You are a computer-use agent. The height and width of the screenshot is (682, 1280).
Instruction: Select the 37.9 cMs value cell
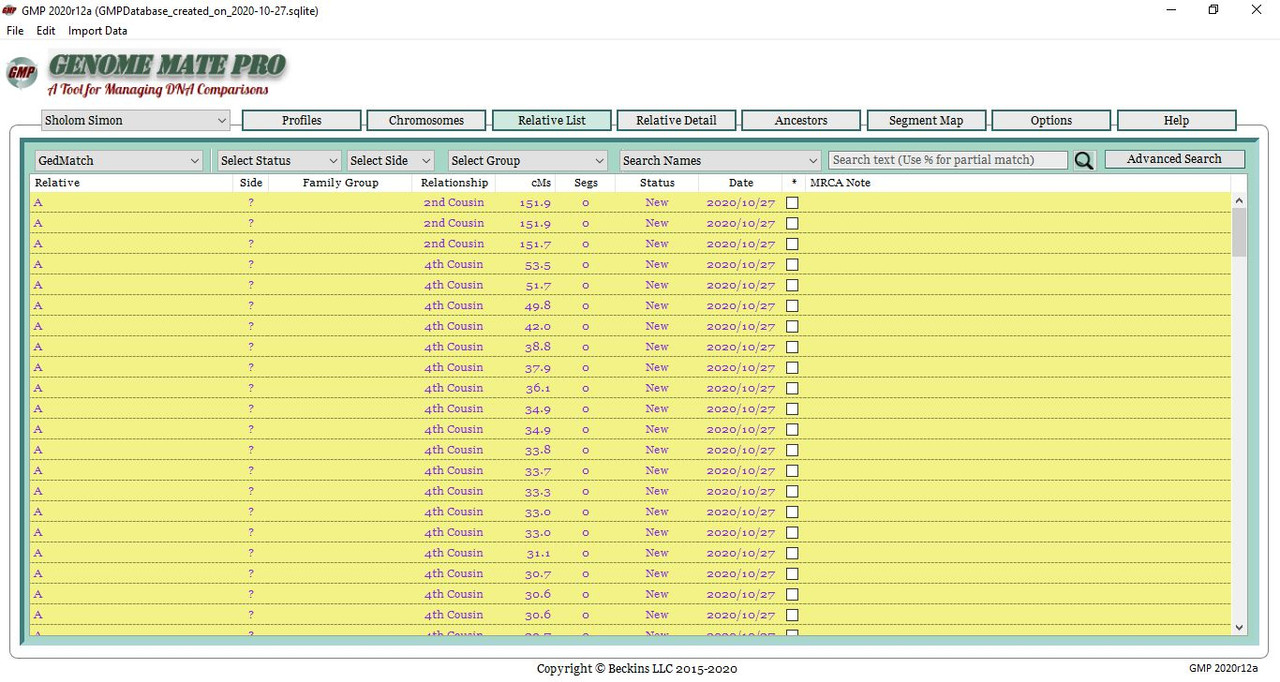(x=538, y=368)
